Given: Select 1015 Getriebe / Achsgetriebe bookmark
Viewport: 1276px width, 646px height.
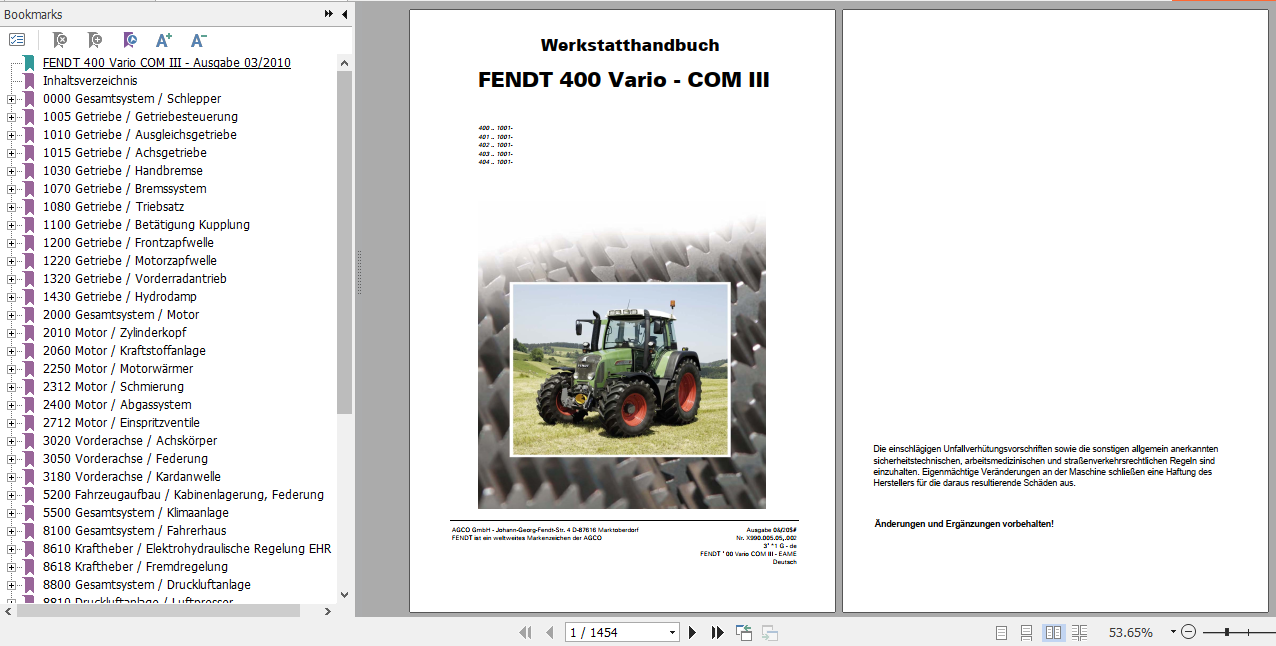Looking at the screenshot, I should click(x=124, y=152).
